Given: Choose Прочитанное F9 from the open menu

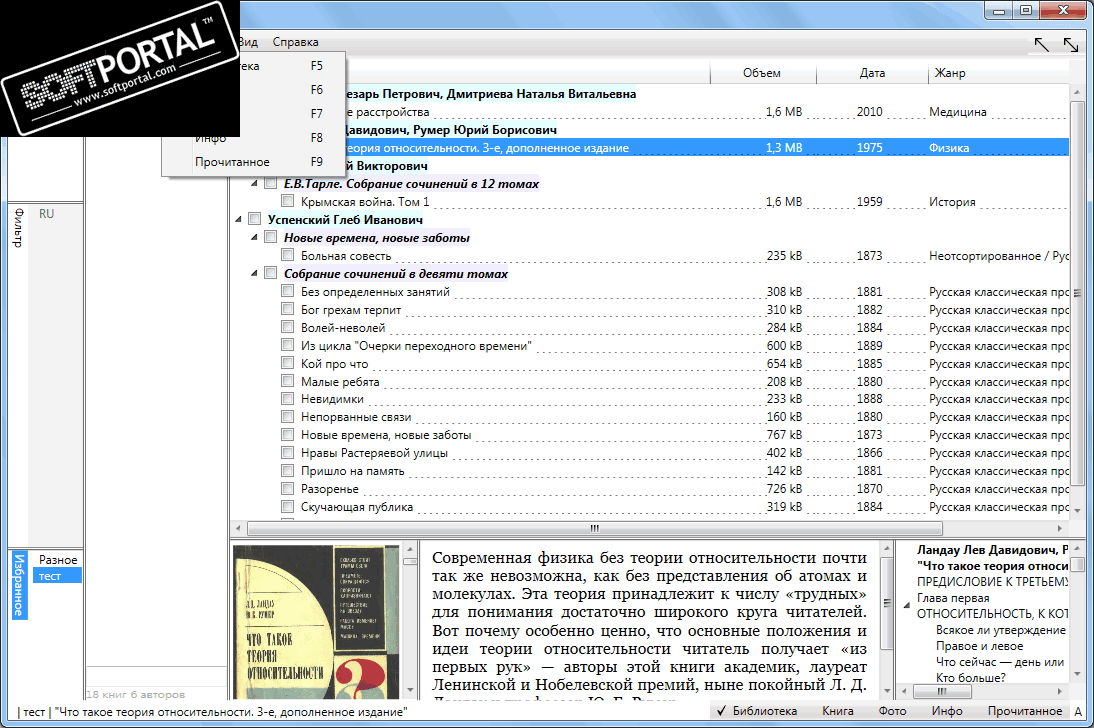Looking at the screenshot, I should tap(253, 162).
